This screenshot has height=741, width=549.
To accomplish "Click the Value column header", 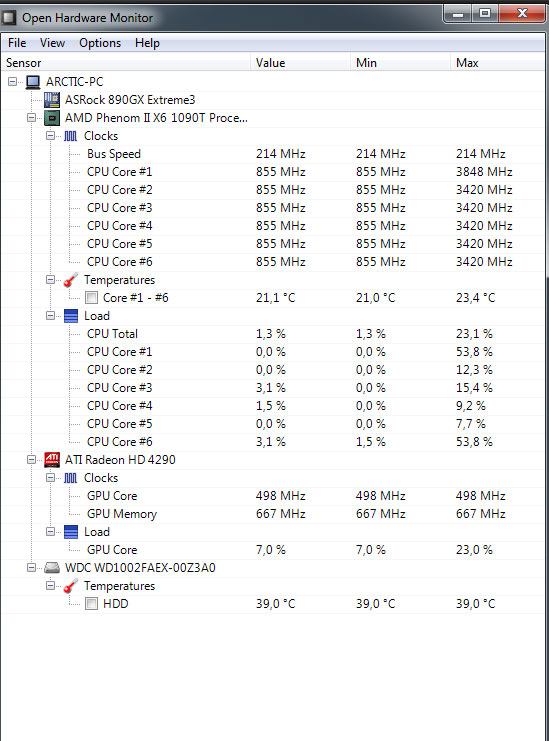I will coord(300,63).
